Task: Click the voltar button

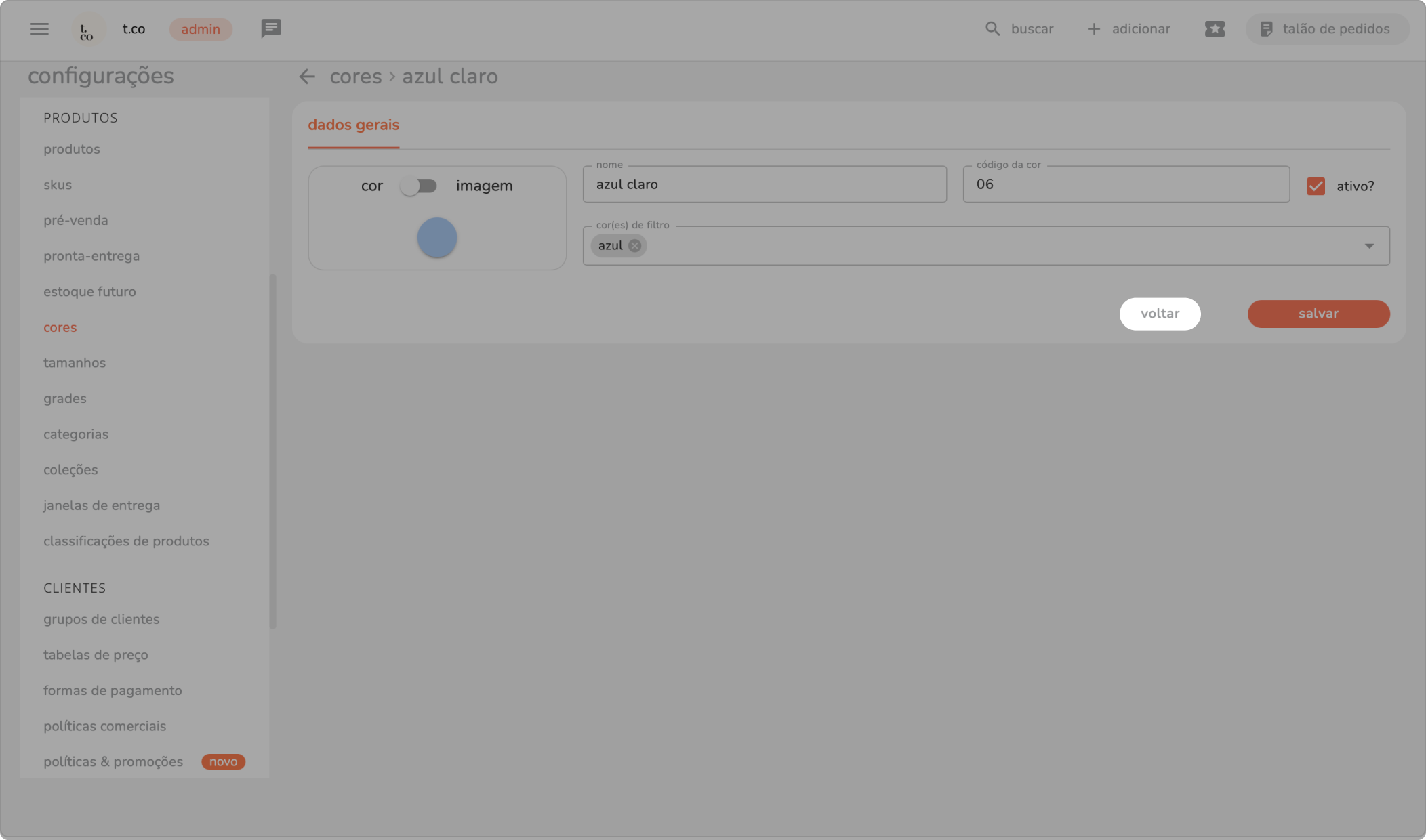Action: pos(1160,314)
